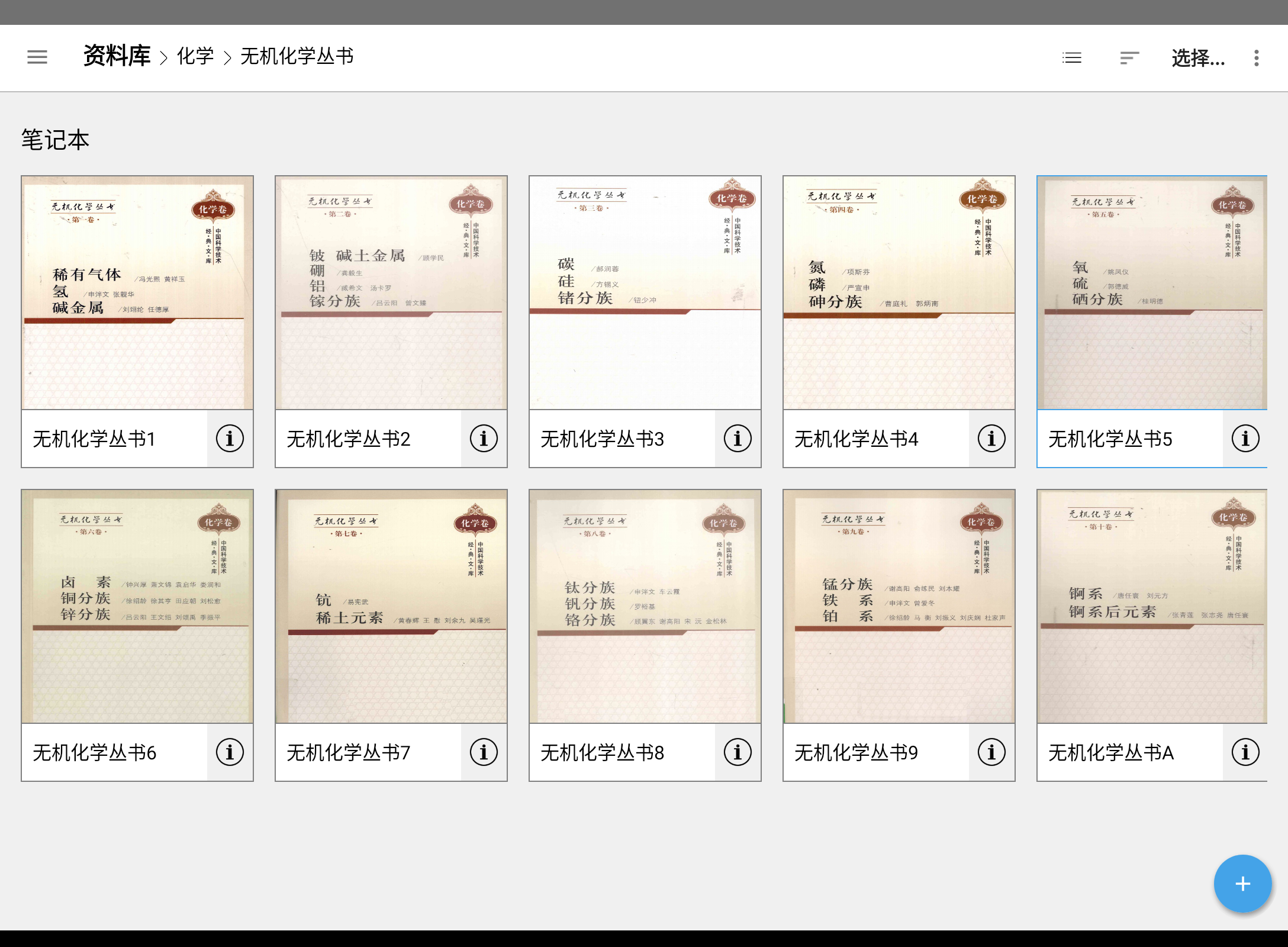The height and width of the screenshot is (947, 1288).
Task: Go to 化学 folder in breadcrumb
Action: pyautogui.click(x=195, y=56)
